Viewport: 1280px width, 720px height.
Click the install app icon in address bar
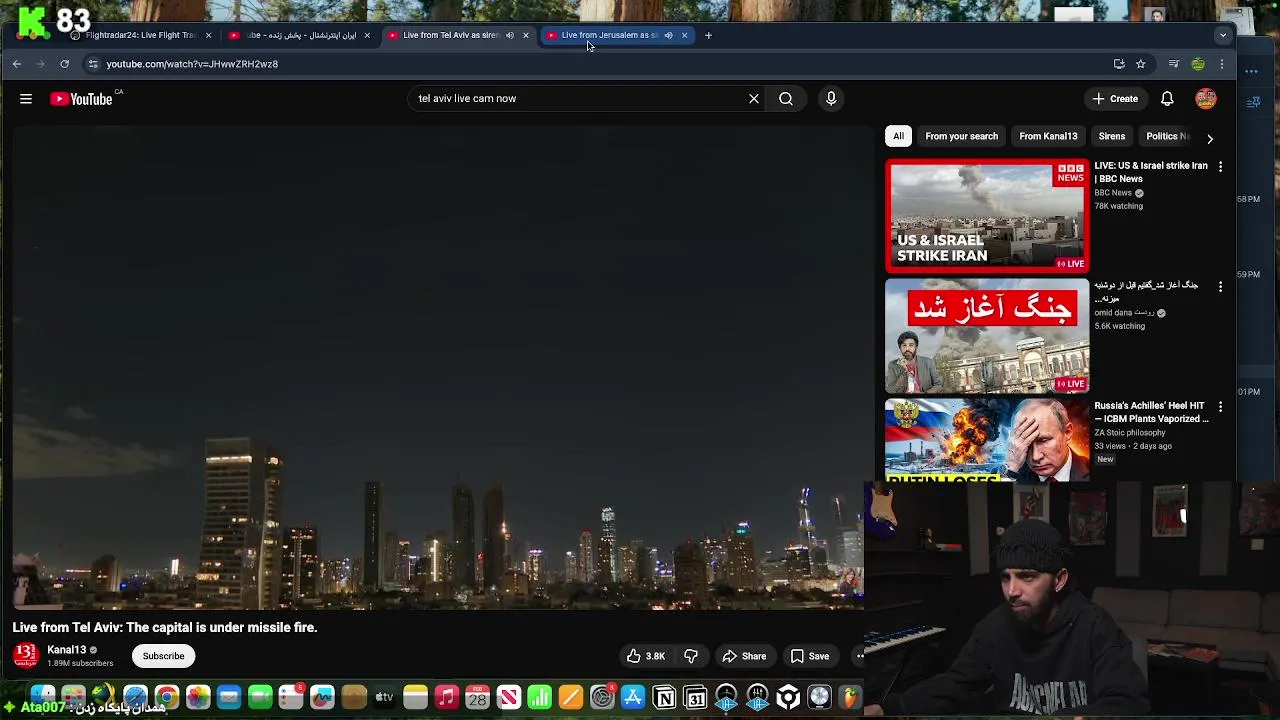coord(1119,64)
